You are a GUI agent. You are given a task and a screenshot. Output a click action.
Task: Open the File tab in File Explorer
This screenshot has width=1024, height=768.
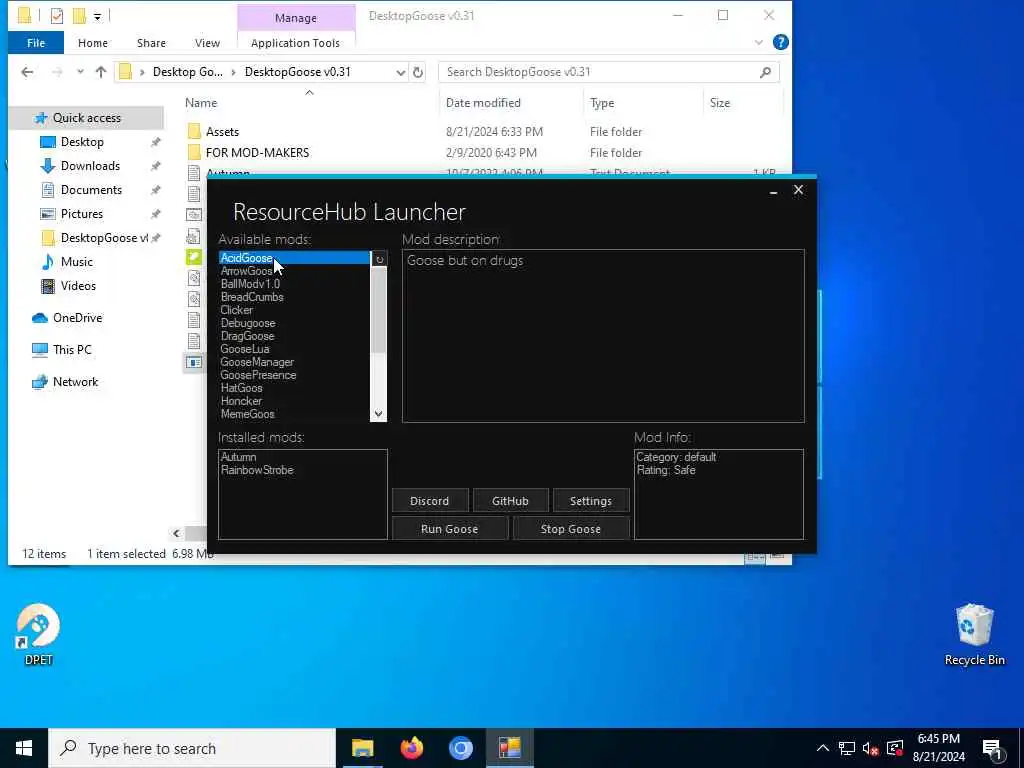pyautogui.click(x=36, y=43)
